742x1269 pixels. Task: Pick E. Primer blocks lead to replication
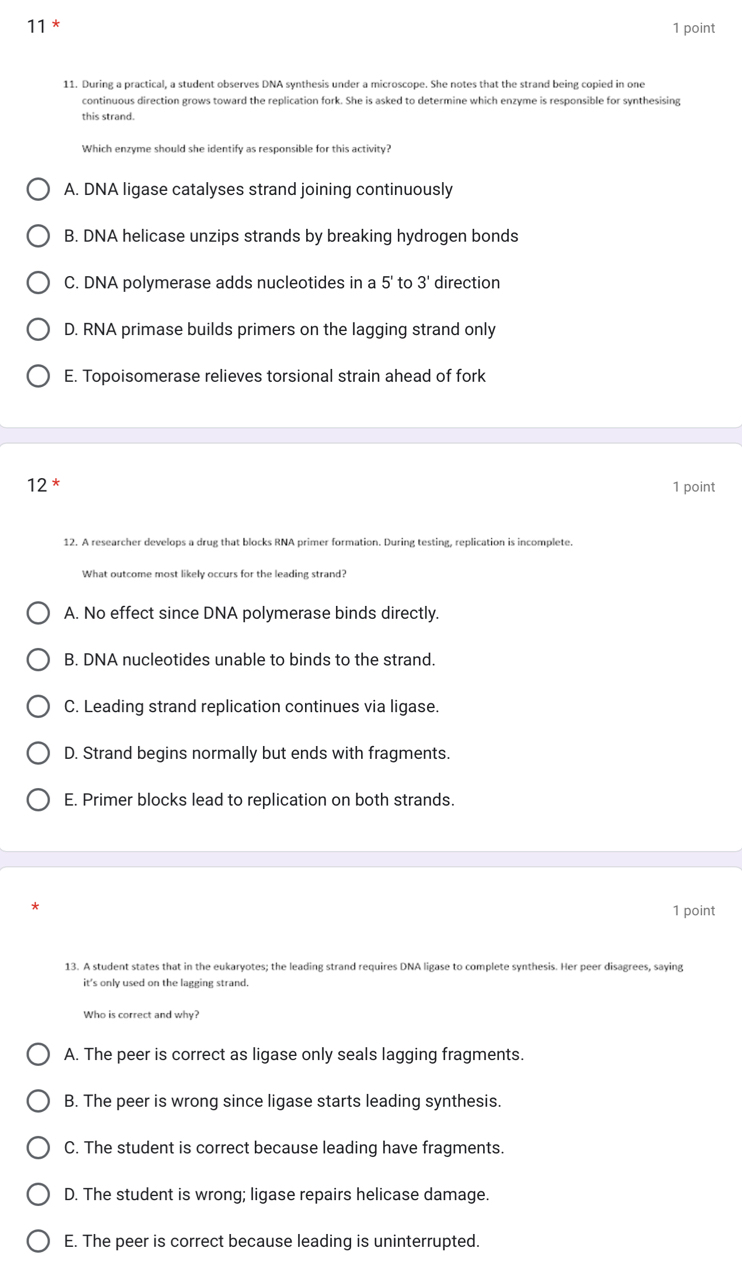[x=38, y=800]
